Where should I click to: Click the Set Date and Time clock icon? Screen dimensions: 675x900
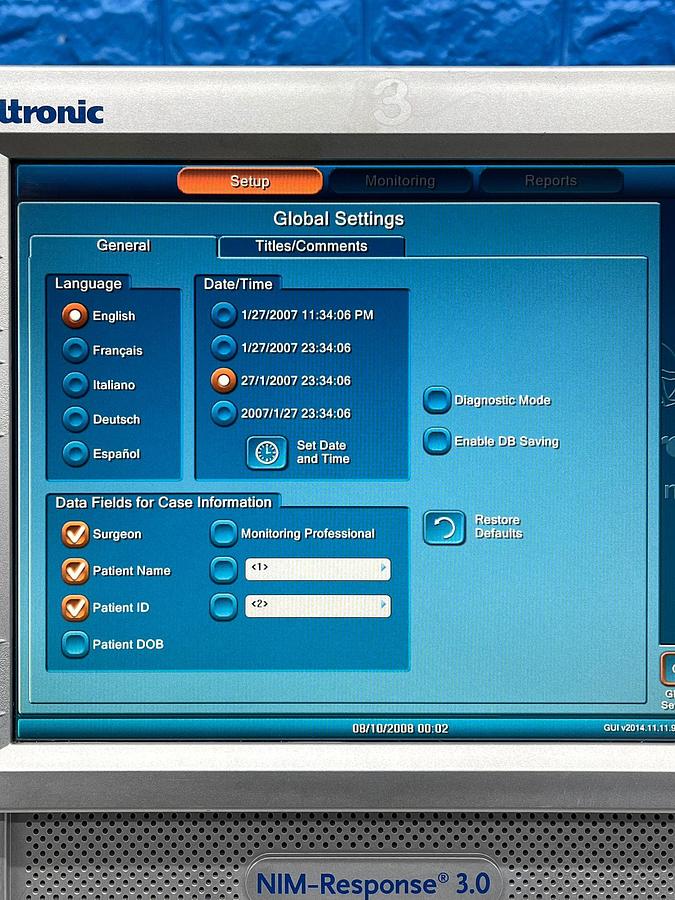tap(266, 452)
